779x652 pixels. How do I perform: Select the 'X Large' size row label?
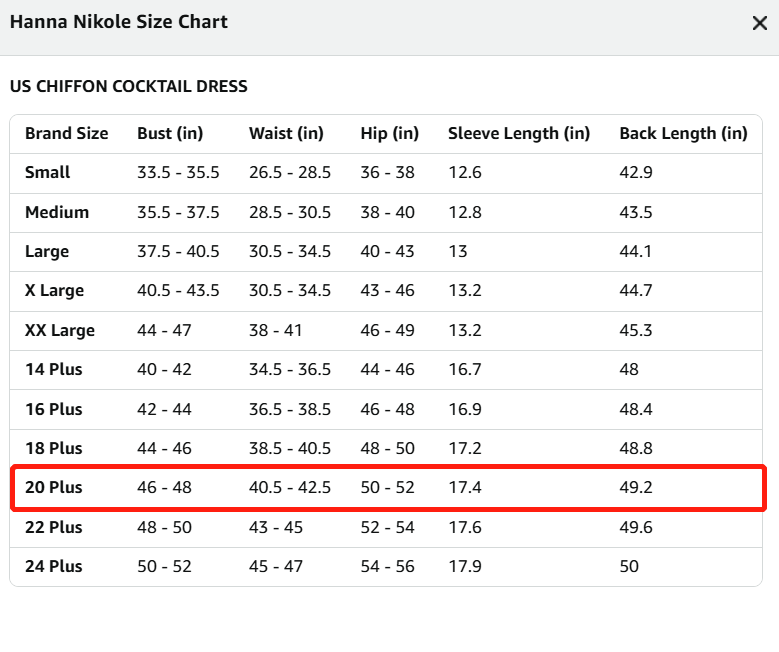(54, 290)
